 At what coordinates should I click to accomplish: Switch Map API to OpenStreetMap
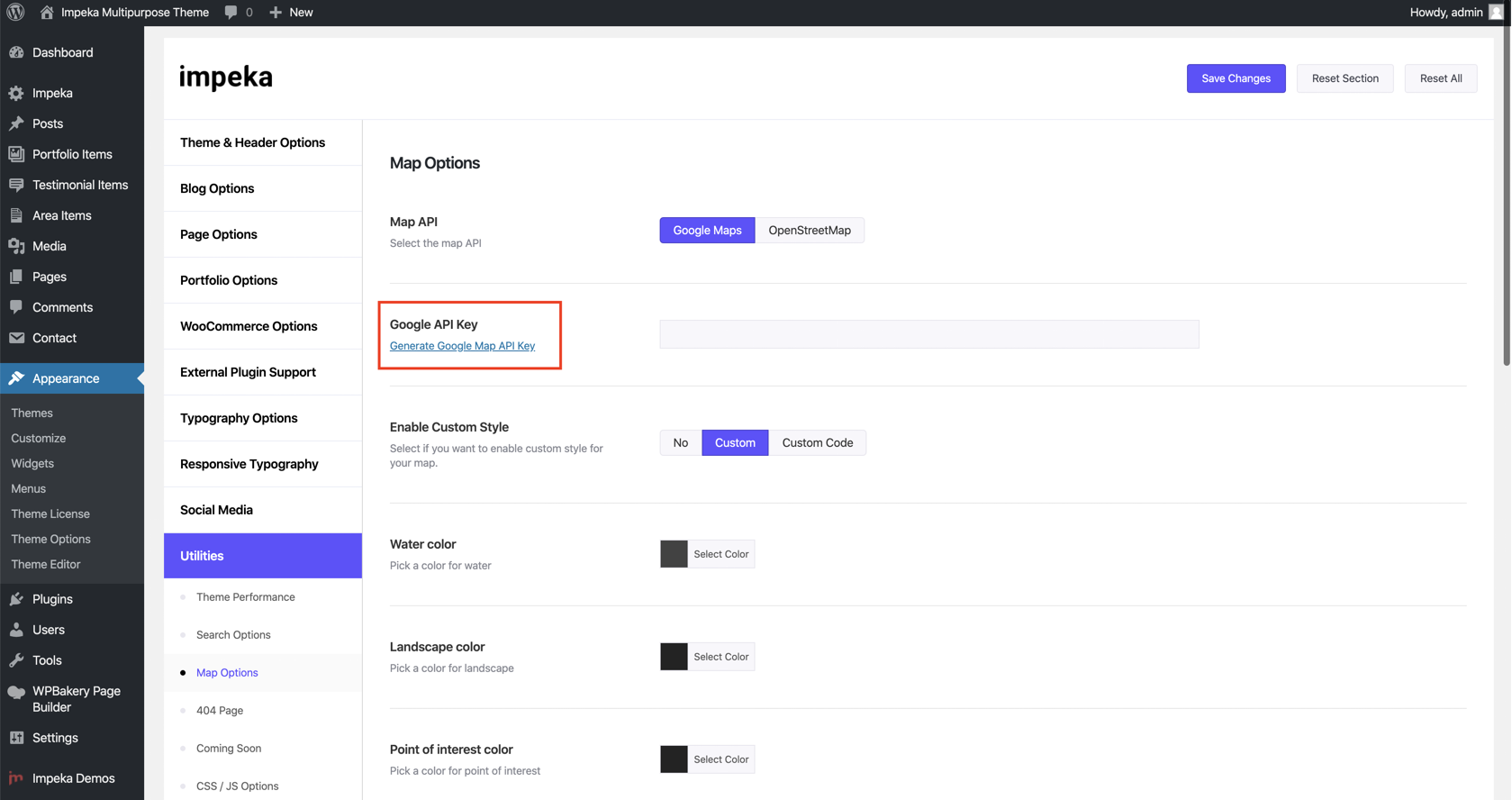(809, 231)
